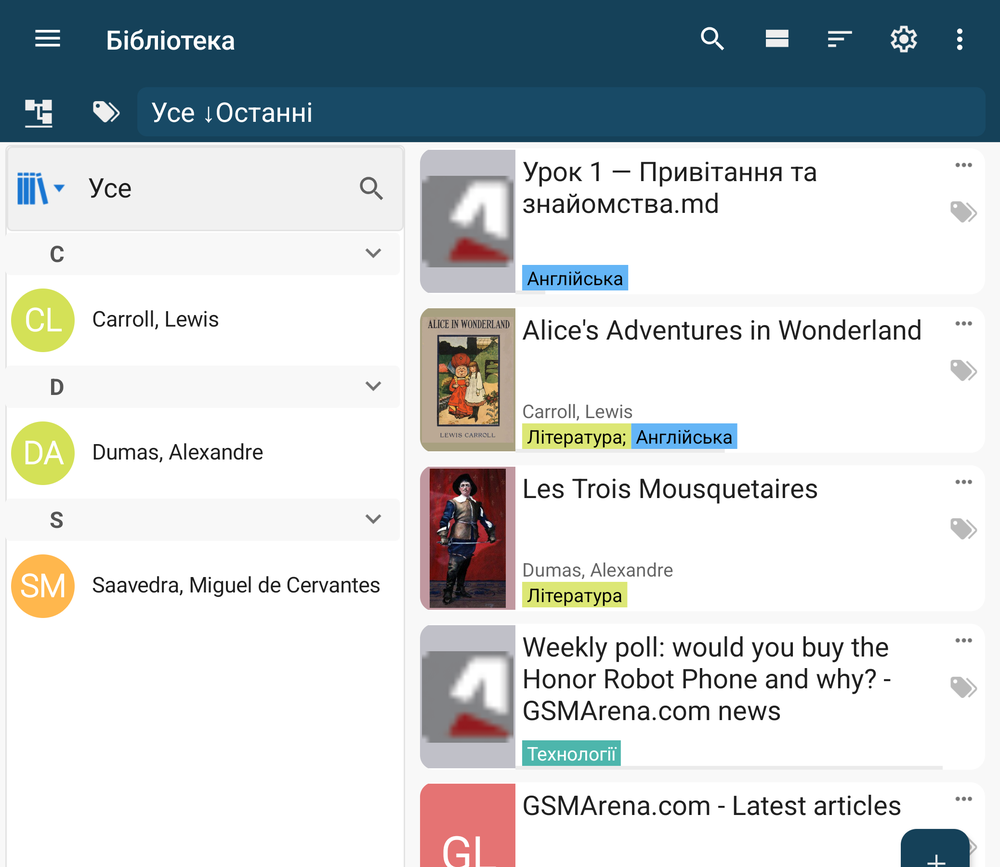
Task: Click Dumas, Alexandre under Les Trois Mousquetaires
Action: (598, 570)
